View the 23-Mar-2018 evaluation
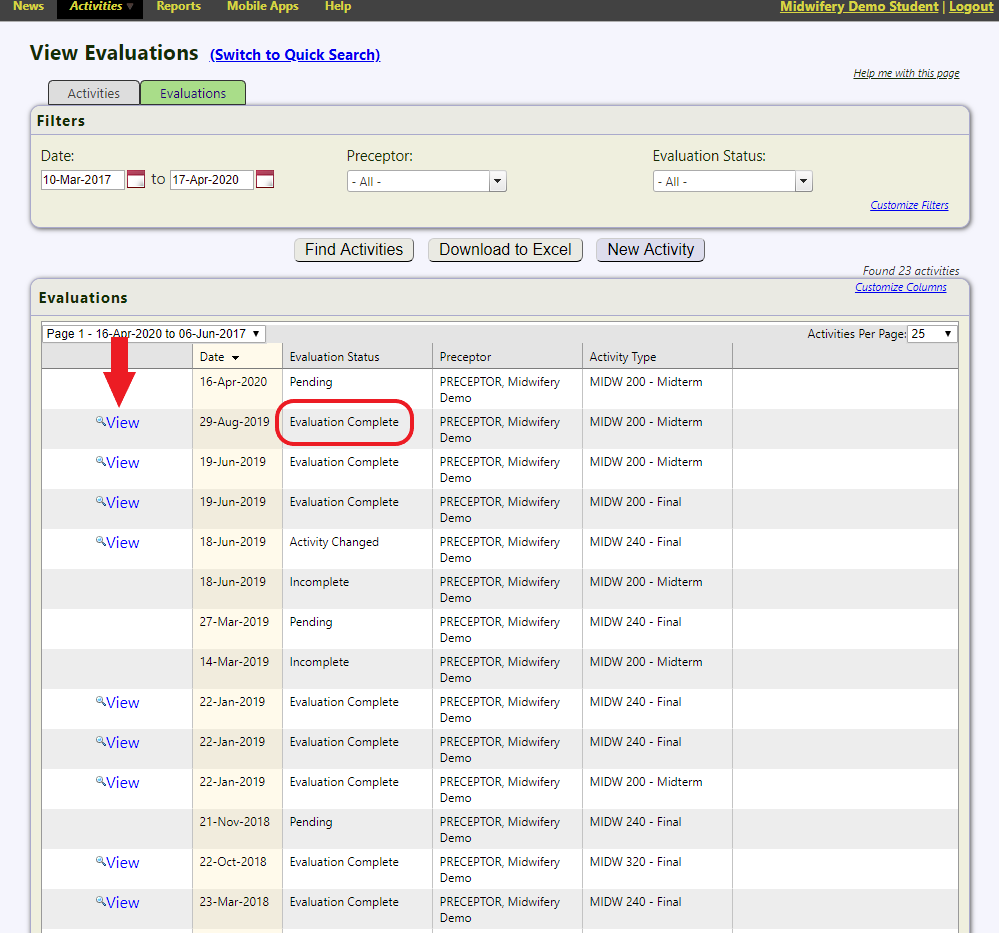 (x=118, y=903)
